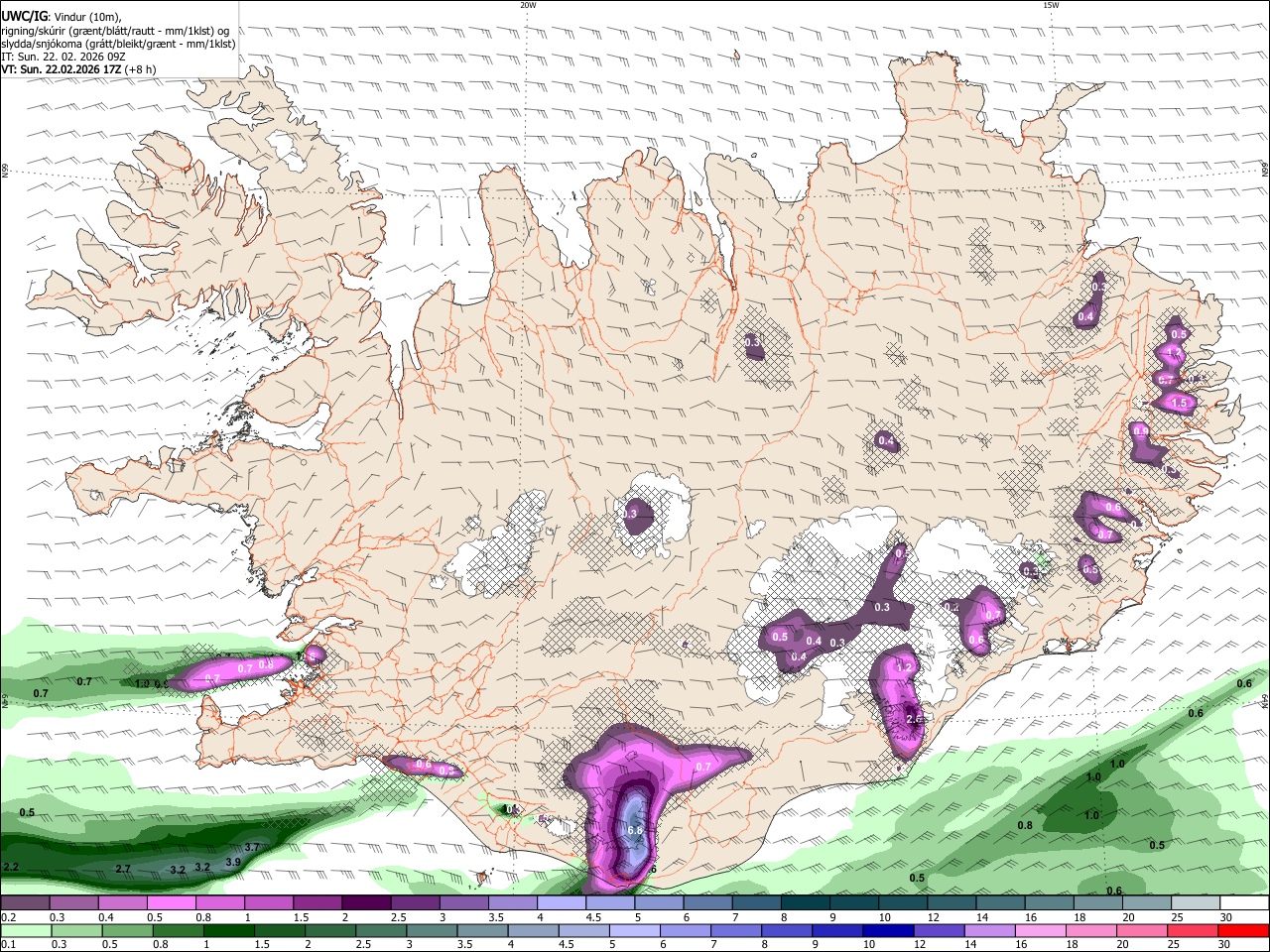The height and width of the screenshot is (952, 1270).
Task: Click the 'VT: Sun. 22.02.2026 17Z (+8 h)' line
Action: click(x=78, y=70)
